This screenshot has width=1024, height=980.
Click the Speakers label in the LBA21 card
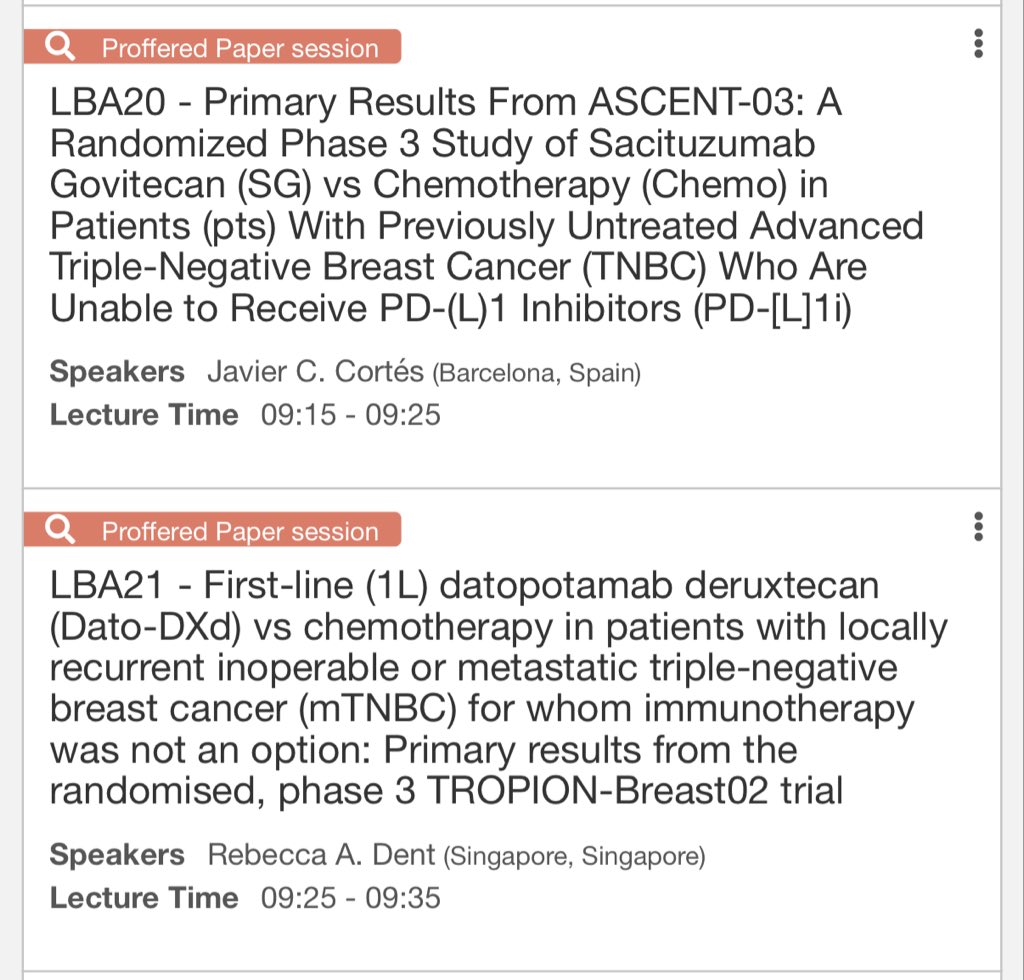click(117, 855)
